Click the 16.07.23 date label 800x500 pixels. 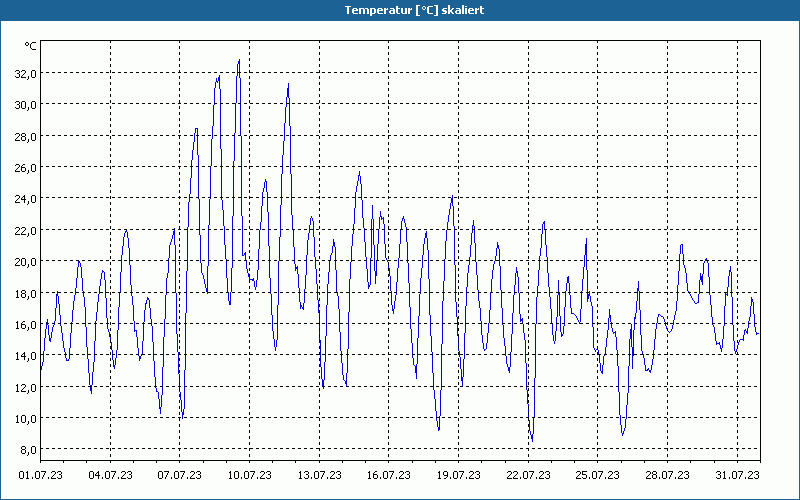389,476
